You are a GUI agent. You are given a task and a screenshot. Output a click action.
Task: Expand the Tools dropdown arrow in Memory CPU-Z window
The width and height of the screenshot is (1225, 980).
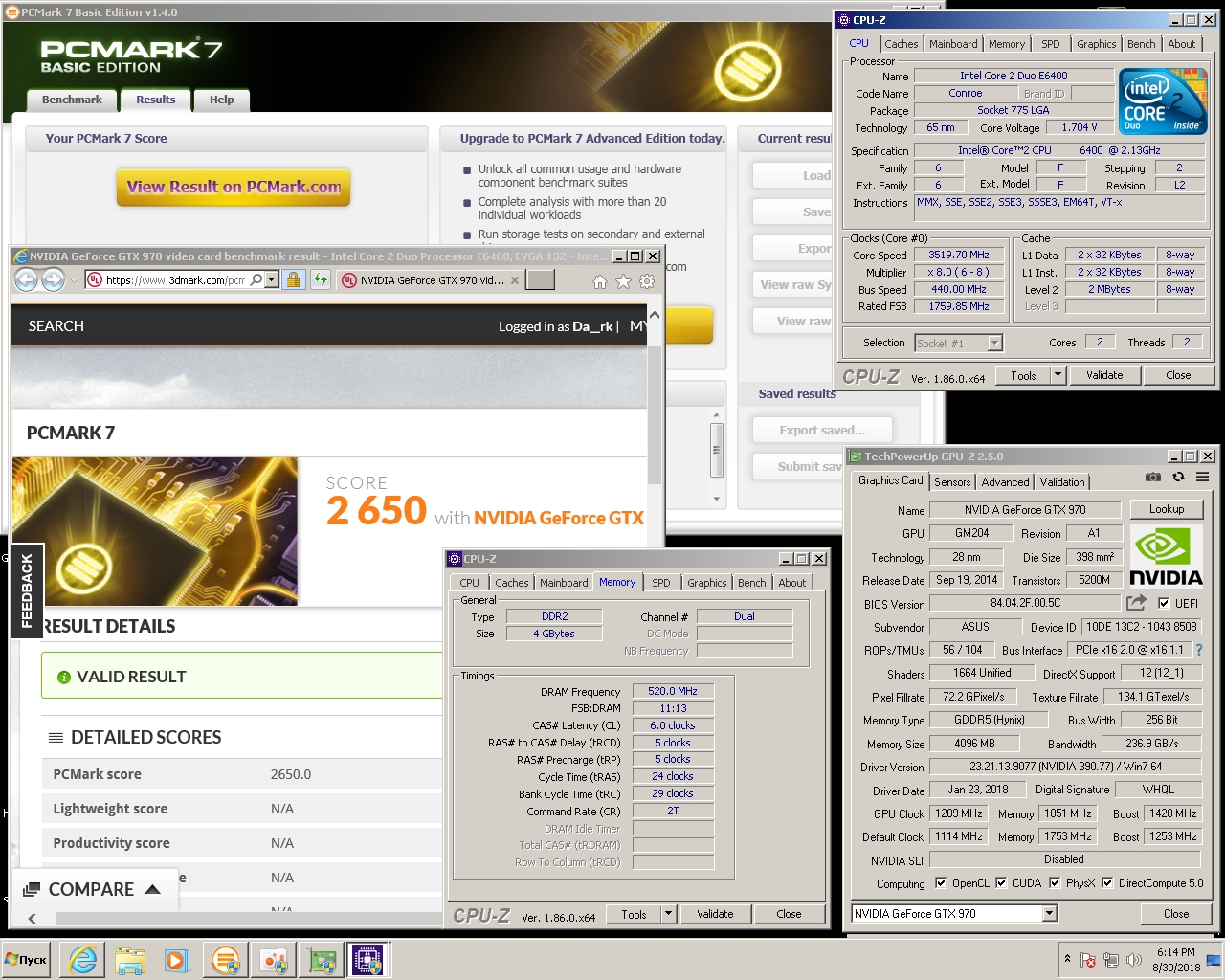pos(669,914)
